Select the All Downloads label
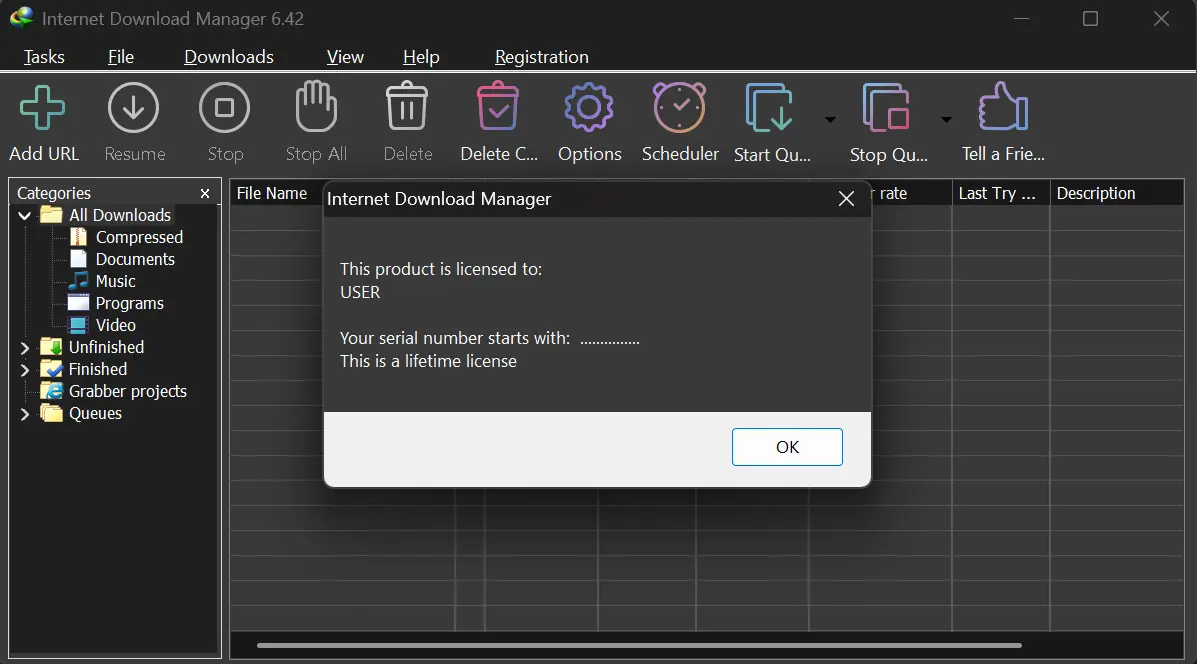Image resolution: width=1197 pixels, height=664 pixels. pos(120,215)
